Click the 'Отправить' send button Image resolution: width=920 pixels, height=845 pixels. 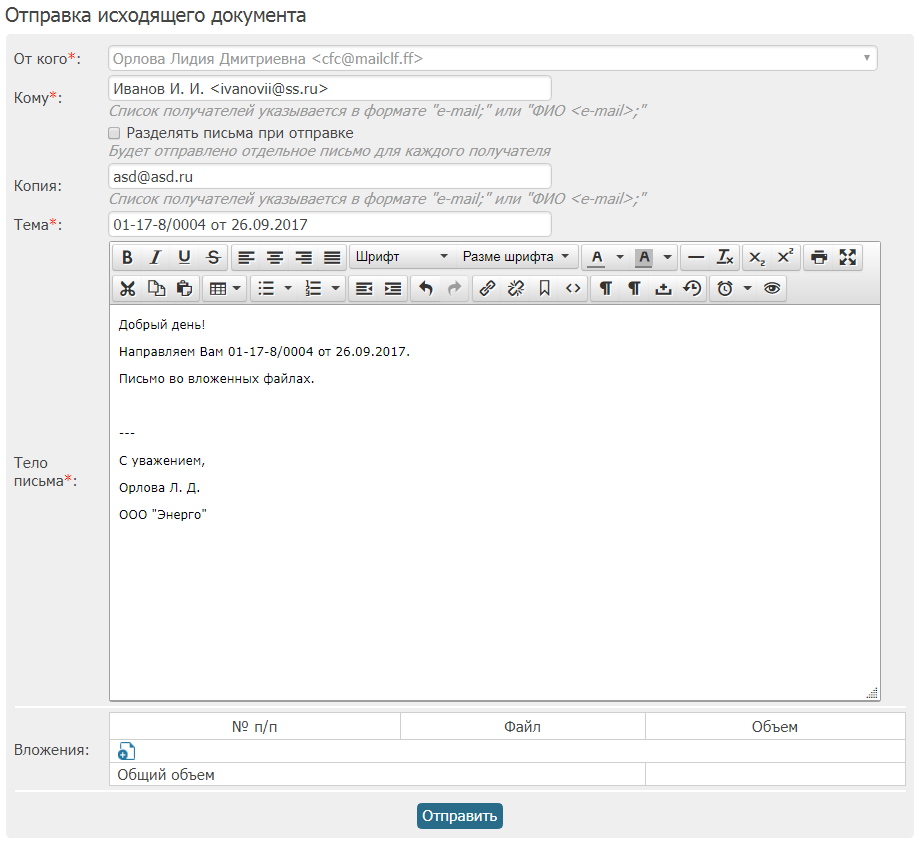[459, 816]
